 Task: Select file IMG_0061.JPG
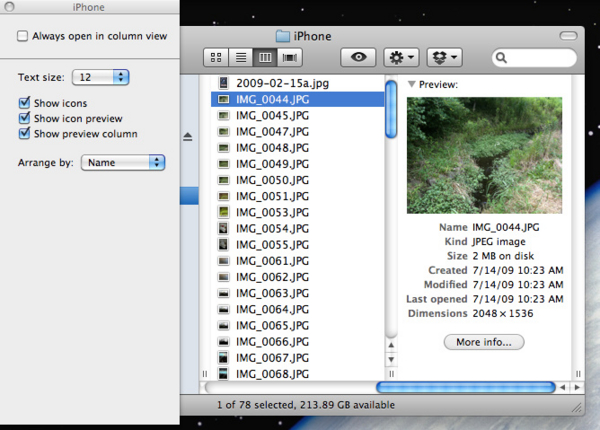tap(297, 261)
